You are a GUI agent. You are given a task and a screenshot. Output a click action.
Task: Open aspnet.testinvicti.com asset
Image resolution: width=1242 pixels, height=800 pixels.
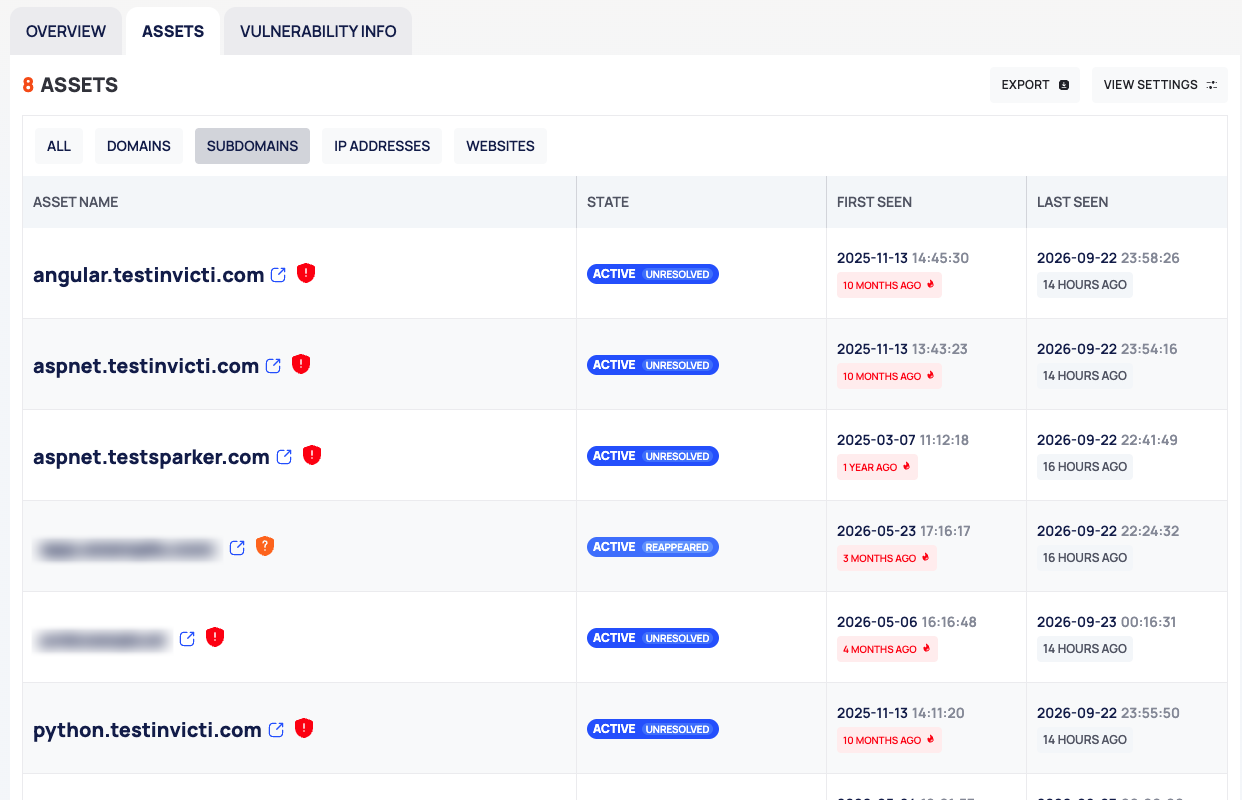146,366
